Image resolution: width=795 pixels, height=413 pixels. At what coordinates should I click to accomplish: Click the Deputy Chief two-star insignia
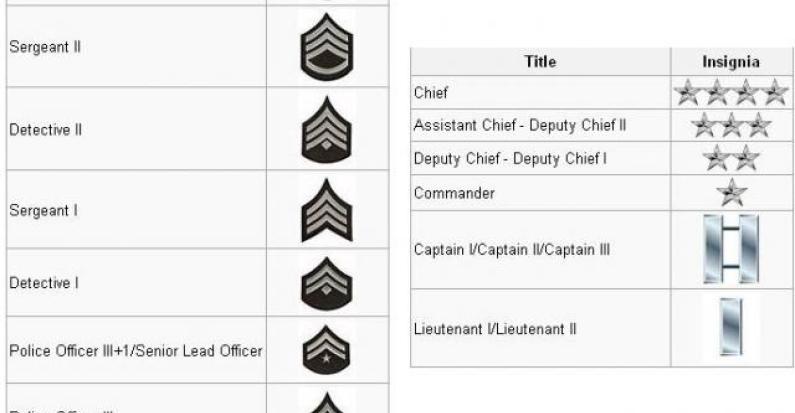pos(731,158)
